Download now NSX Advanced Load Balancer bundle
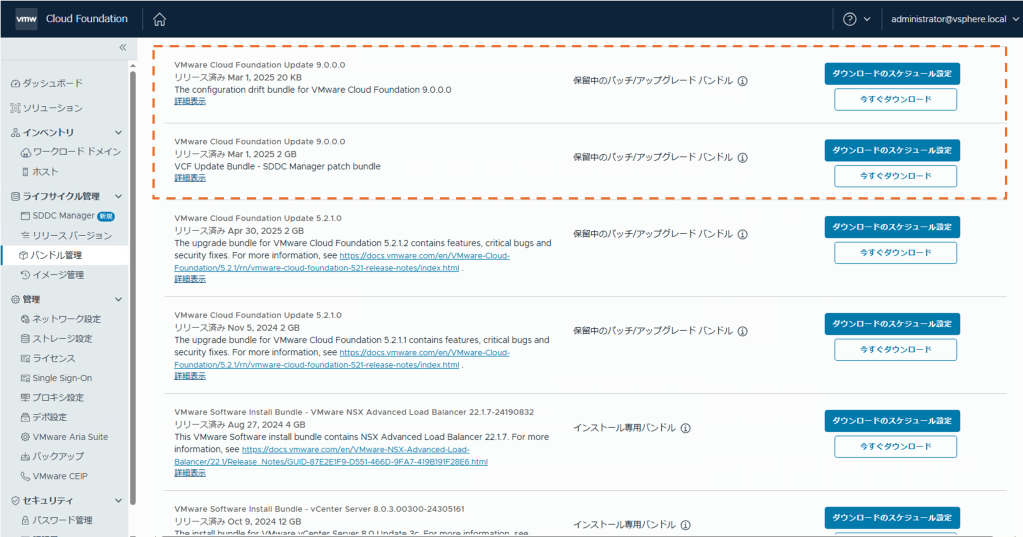The image size is (1023, 537). (895, 446)
